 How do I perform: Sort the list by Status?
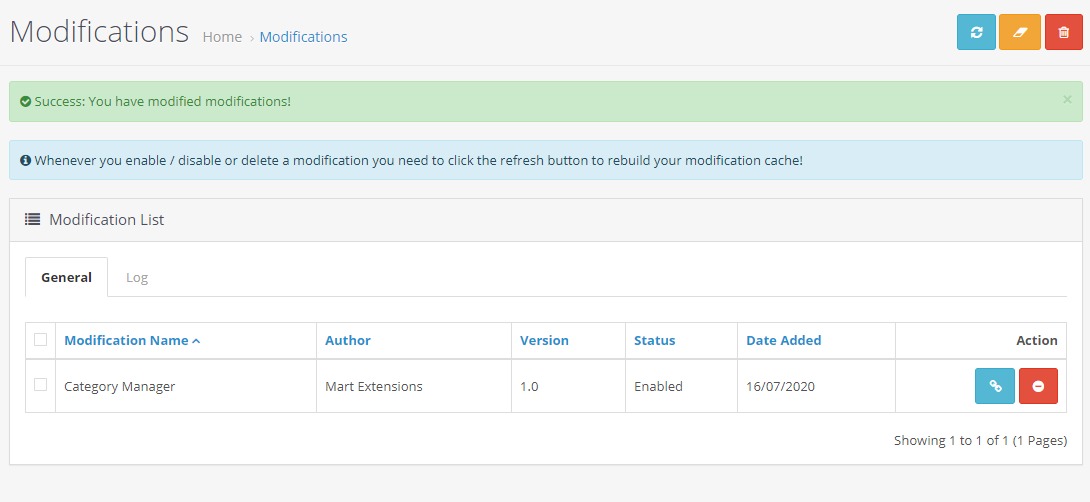[655, 341]
